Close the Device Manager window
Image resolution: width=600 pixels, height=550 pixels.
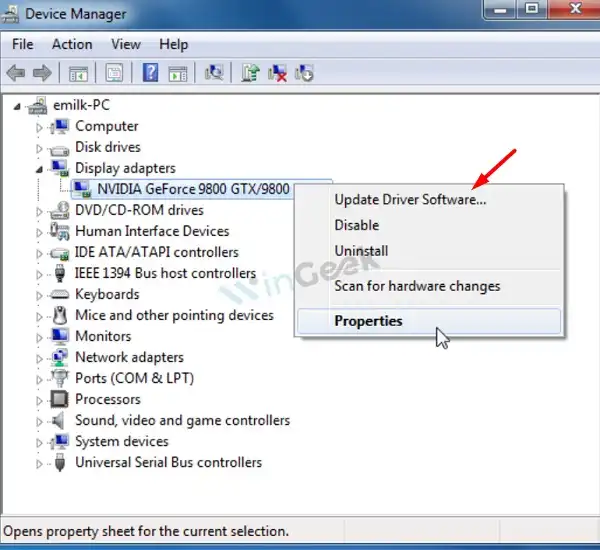[x=574, y=9]
